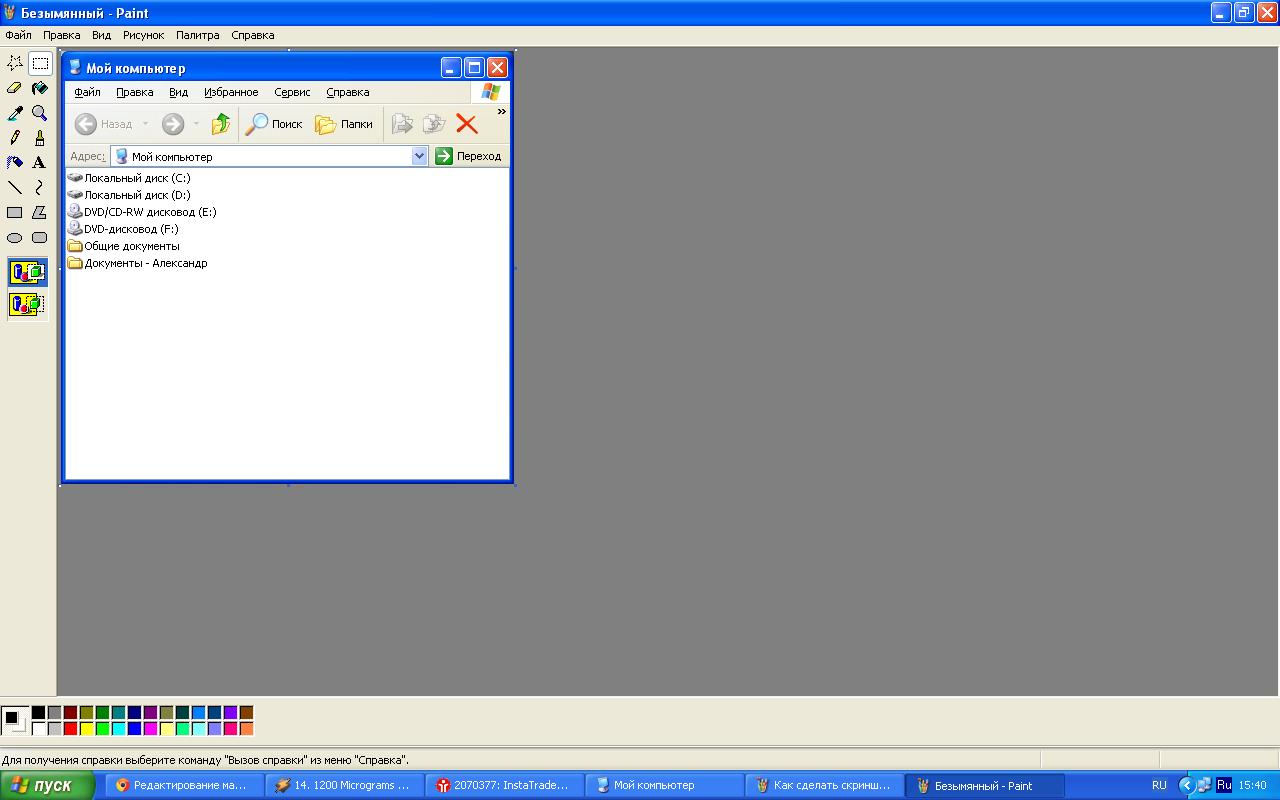Open the Палитра menu in Paint
The width and height of the screenshot is (1280, 800).
[197, 35]
